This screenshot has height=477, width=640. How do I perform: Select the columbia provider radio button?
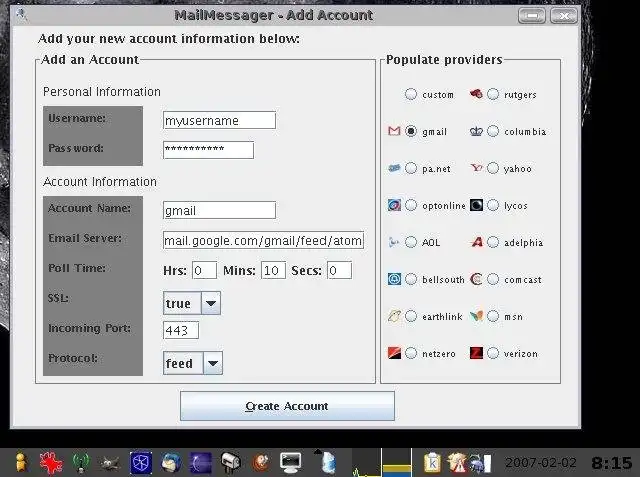(493, 131)
